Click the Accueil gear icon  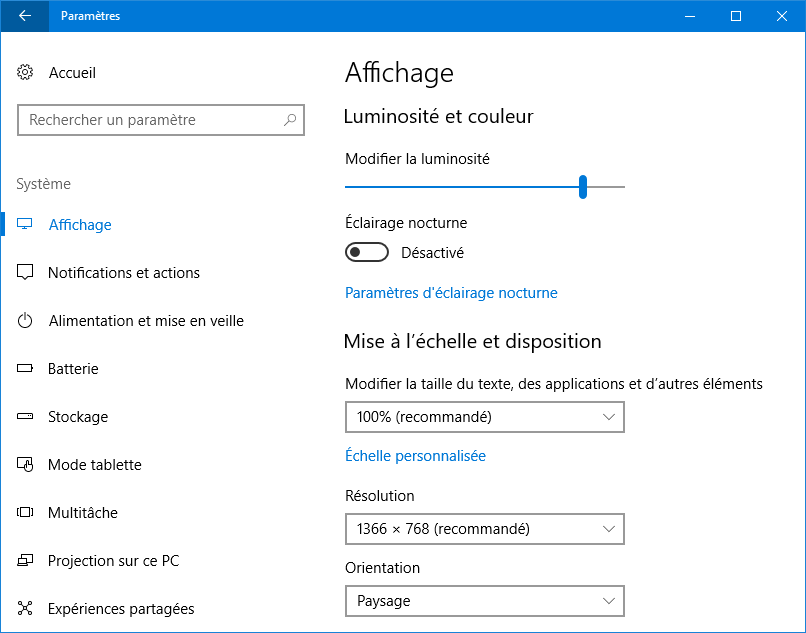pyautogui.click(x=25, y=73)
